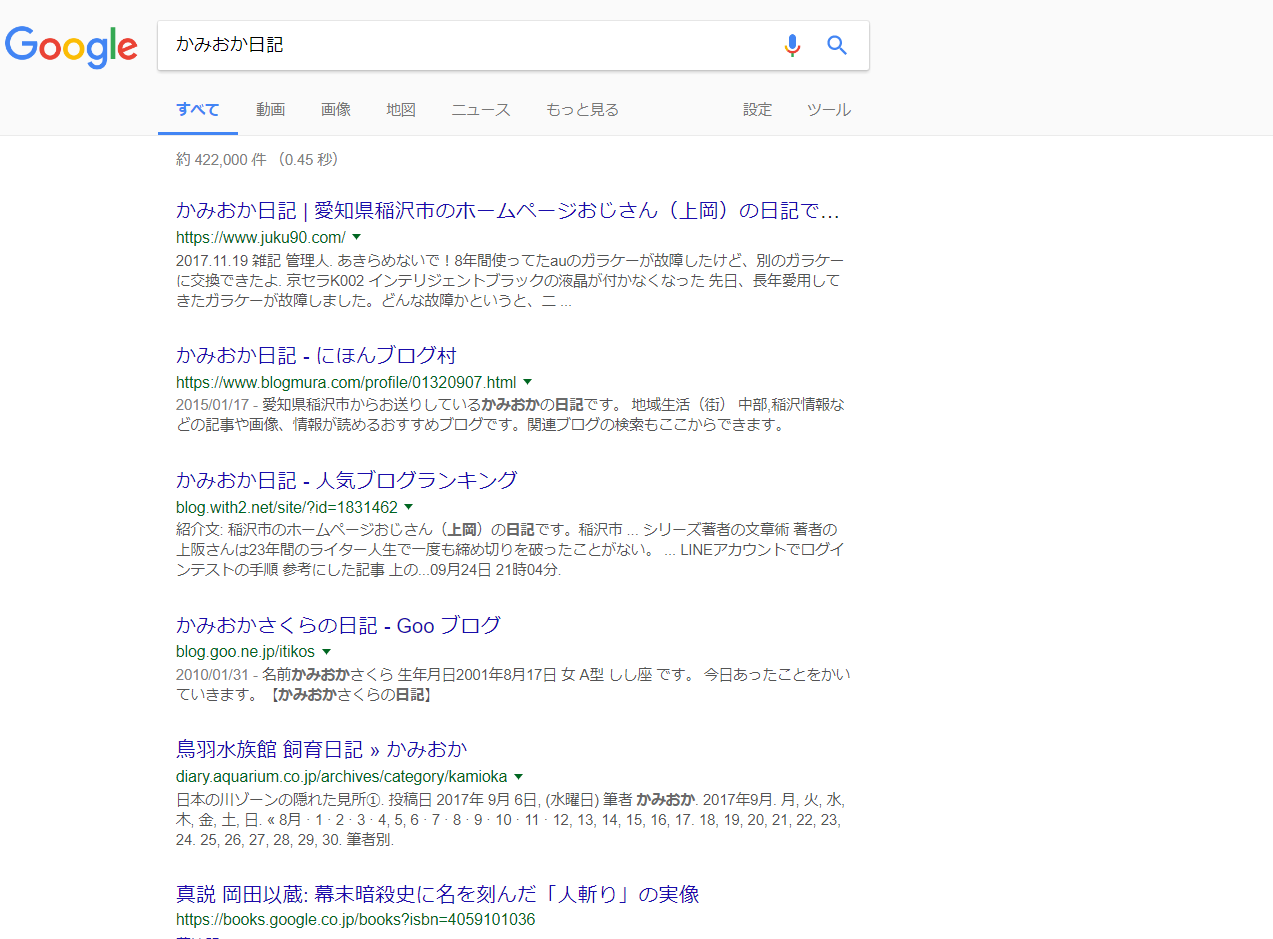The height and width of the screenshot is (939, 1273).
Task: Click snippet dated 2010/01/31
Action: coord(513,684)
